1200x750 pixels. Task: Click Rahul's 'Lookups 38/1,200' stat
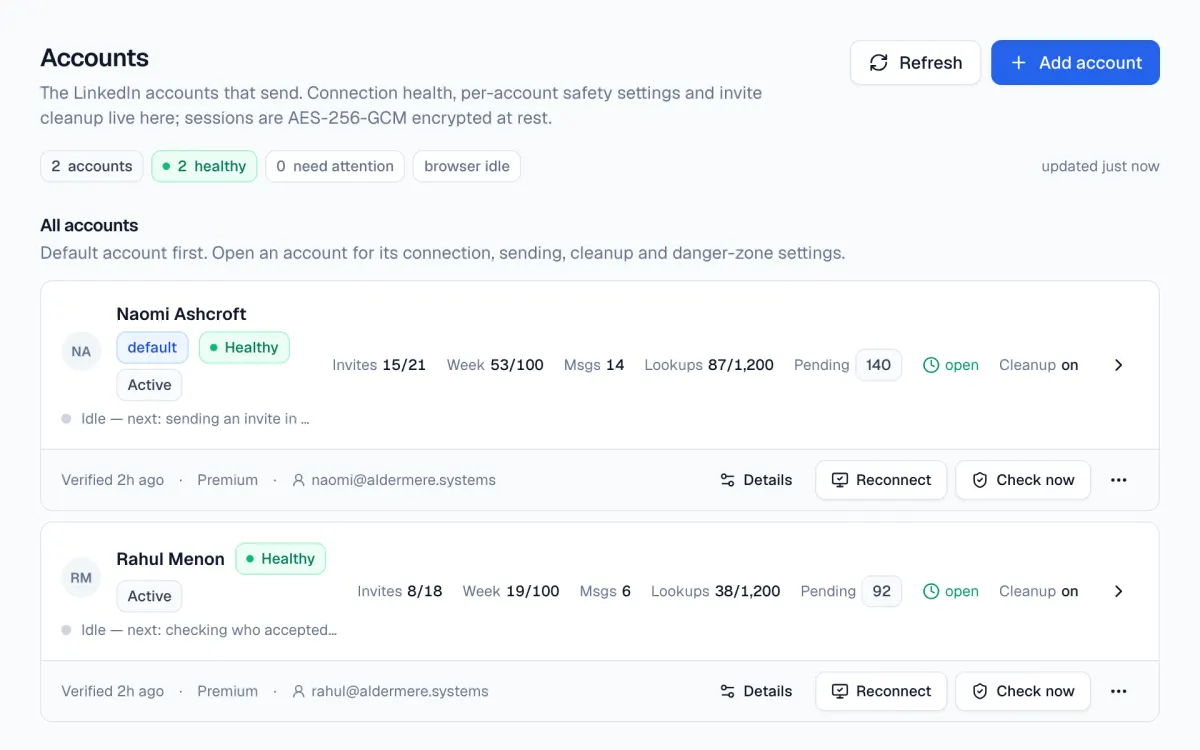pyautogui.click(x=716, y=591)
